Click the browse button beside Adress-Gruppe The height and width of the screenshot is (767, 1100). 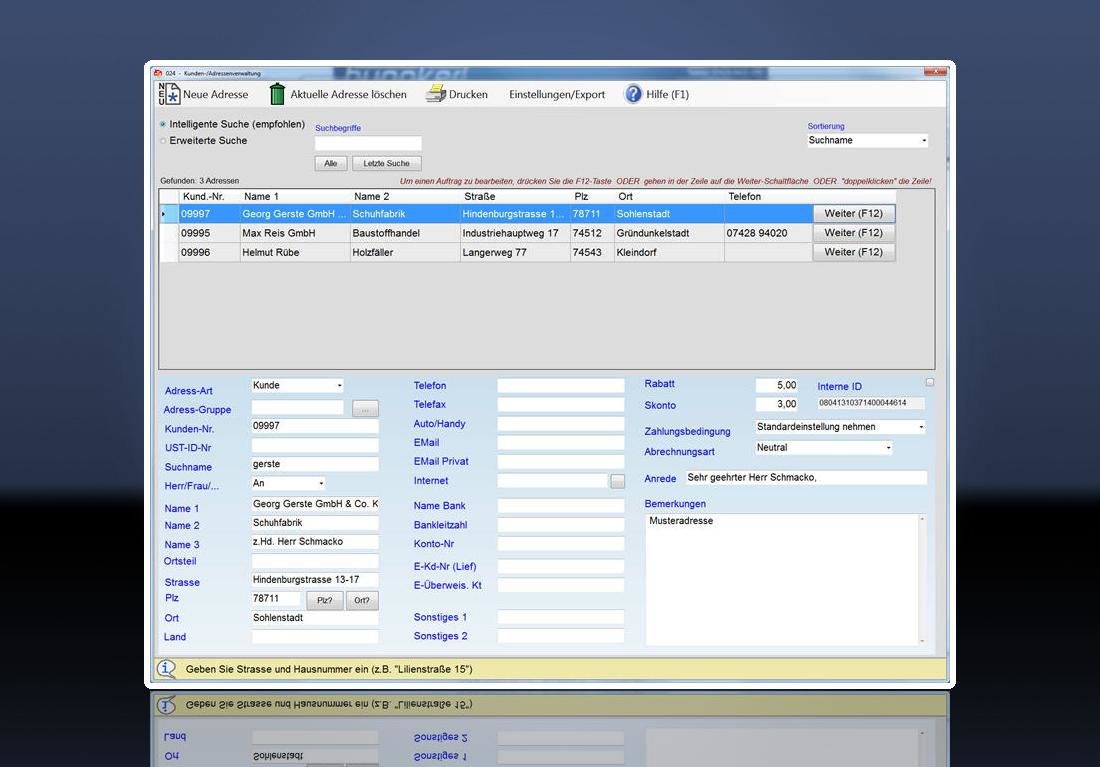[366, 408]
